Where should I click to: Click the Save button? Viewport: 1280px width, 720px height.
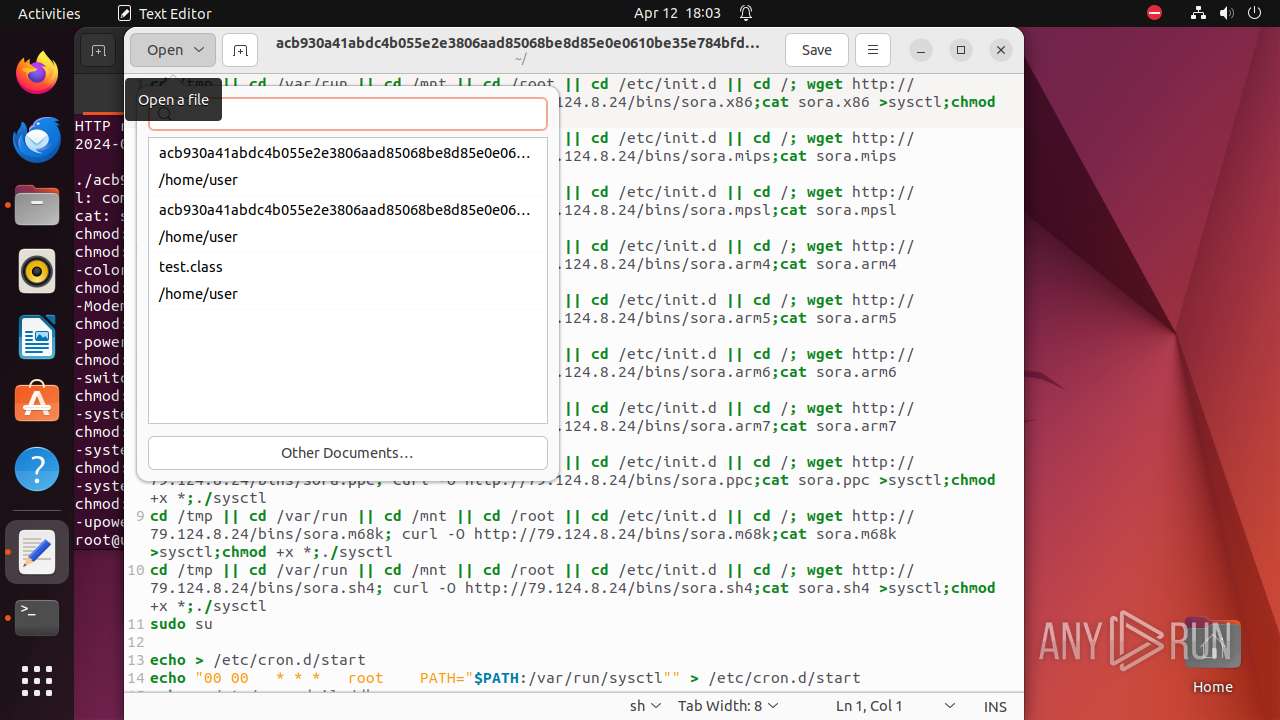[x=816, y=50]
